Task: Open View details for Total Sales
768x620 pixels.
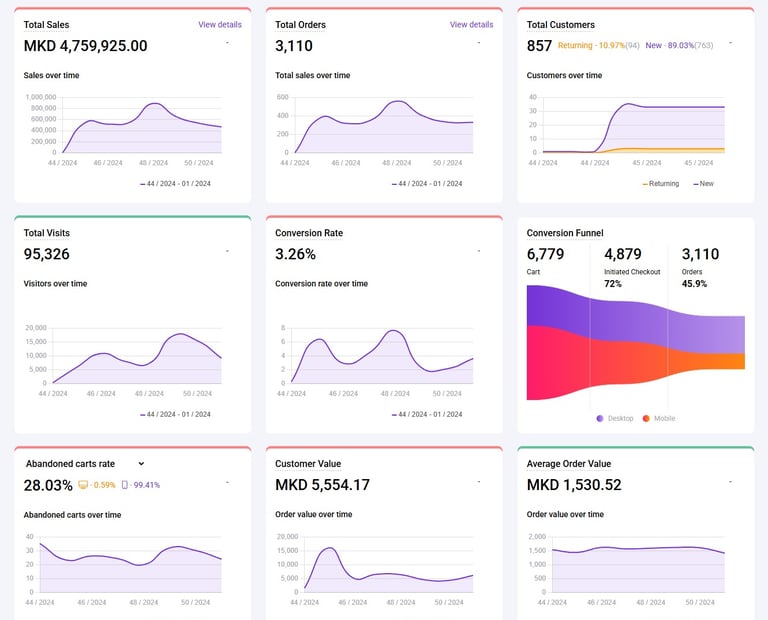Action: (x=220, y=24)
